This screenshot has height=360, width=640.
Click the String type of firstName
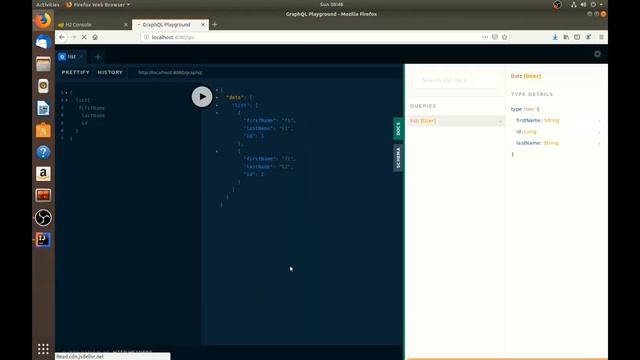(551, 120)
